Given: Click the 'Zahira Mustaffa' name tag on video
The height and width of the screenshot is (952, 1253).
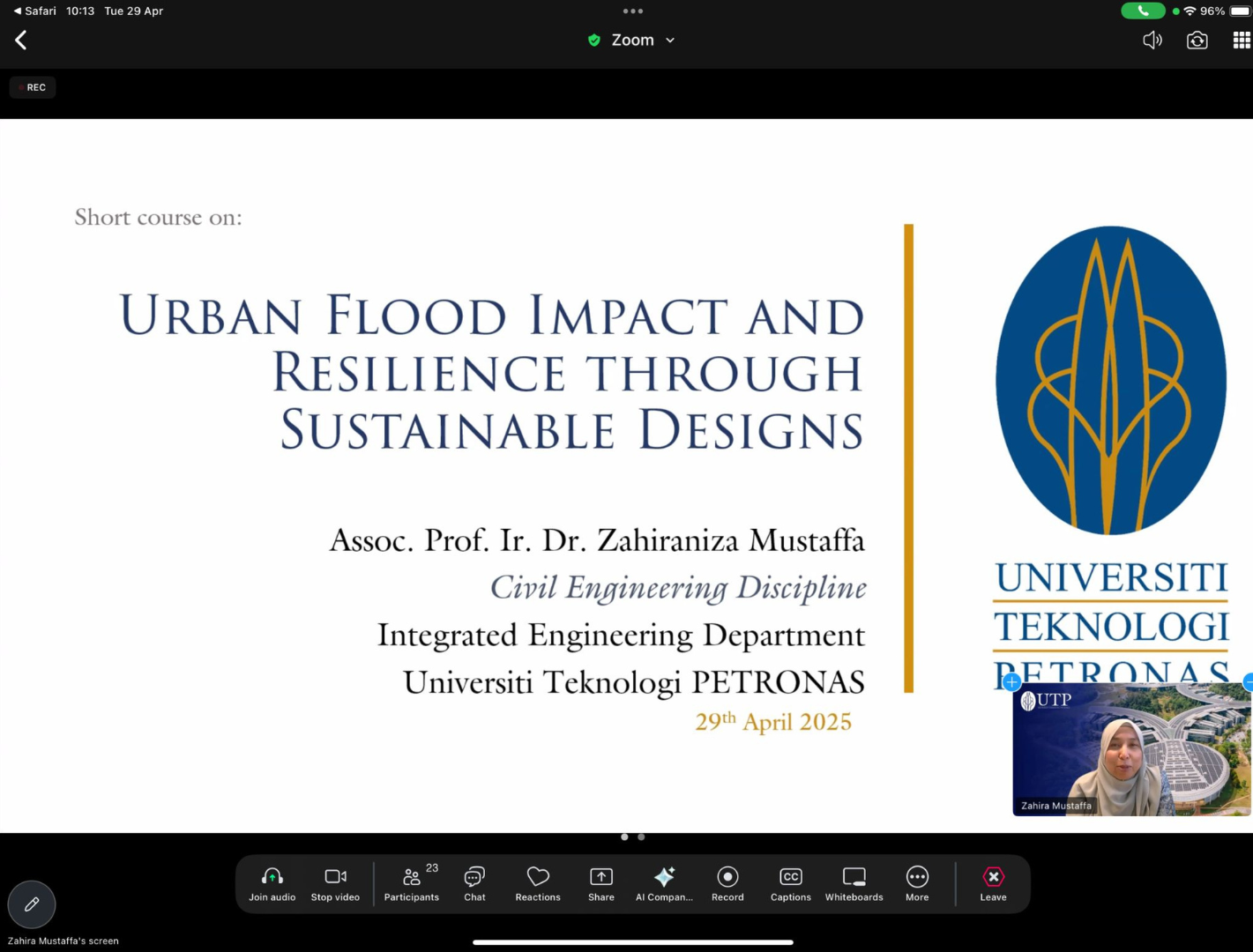Looking at the screenshot, I should (x=1055, y=806).
